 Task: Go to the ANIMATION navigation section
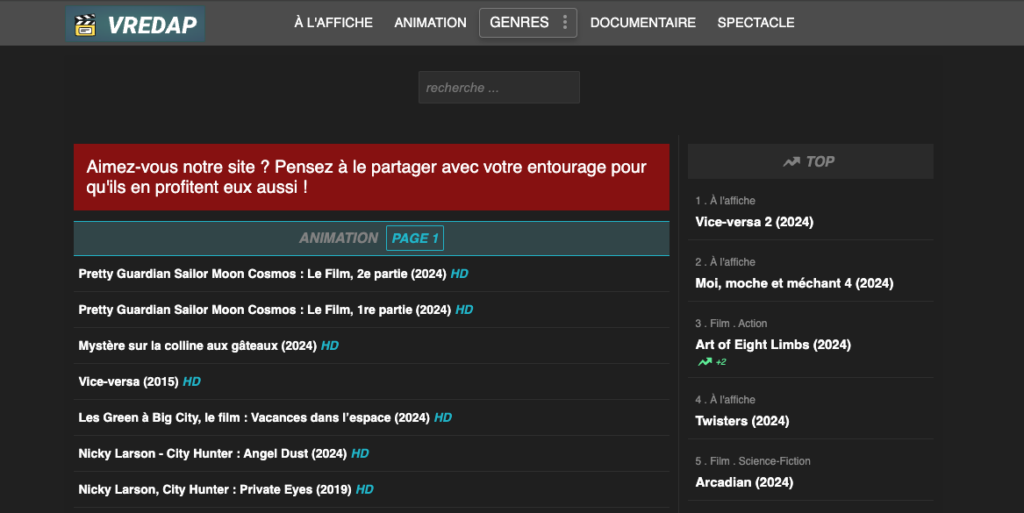click(430, 23)
